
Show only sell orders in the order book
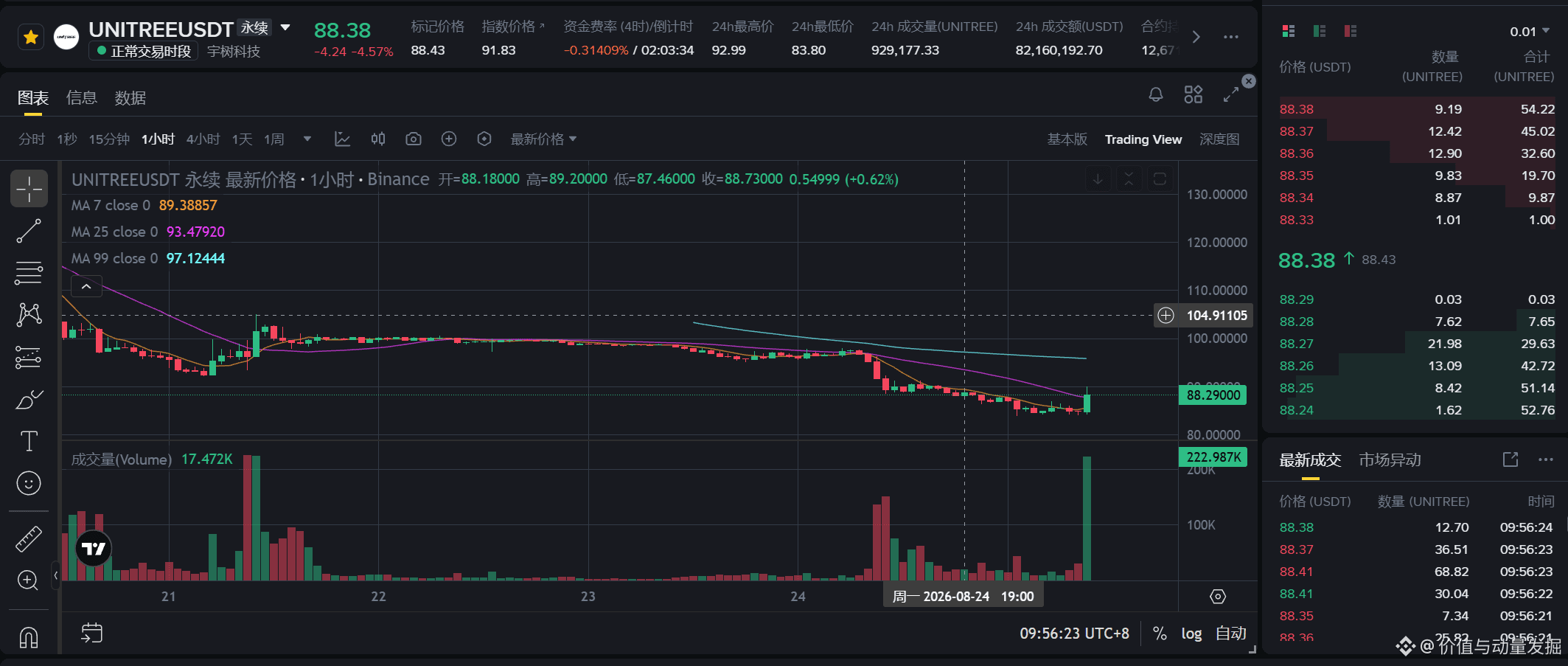coord(1351,31)
